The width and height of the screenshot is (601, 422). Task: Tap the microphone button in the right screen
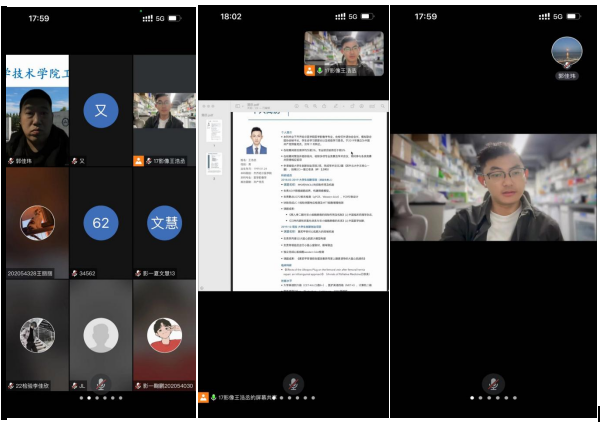491,384
